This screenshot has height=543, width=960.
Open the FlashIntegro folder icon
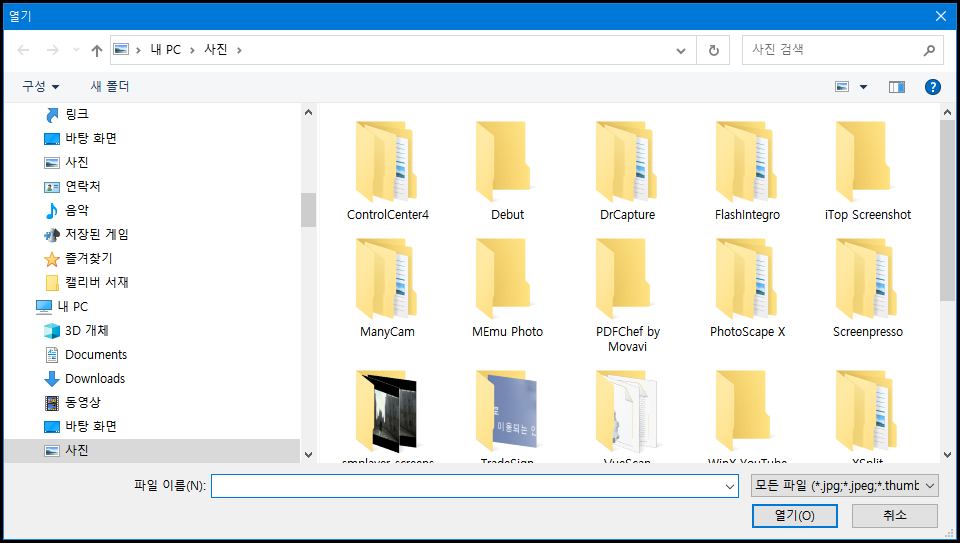point(746,162)
